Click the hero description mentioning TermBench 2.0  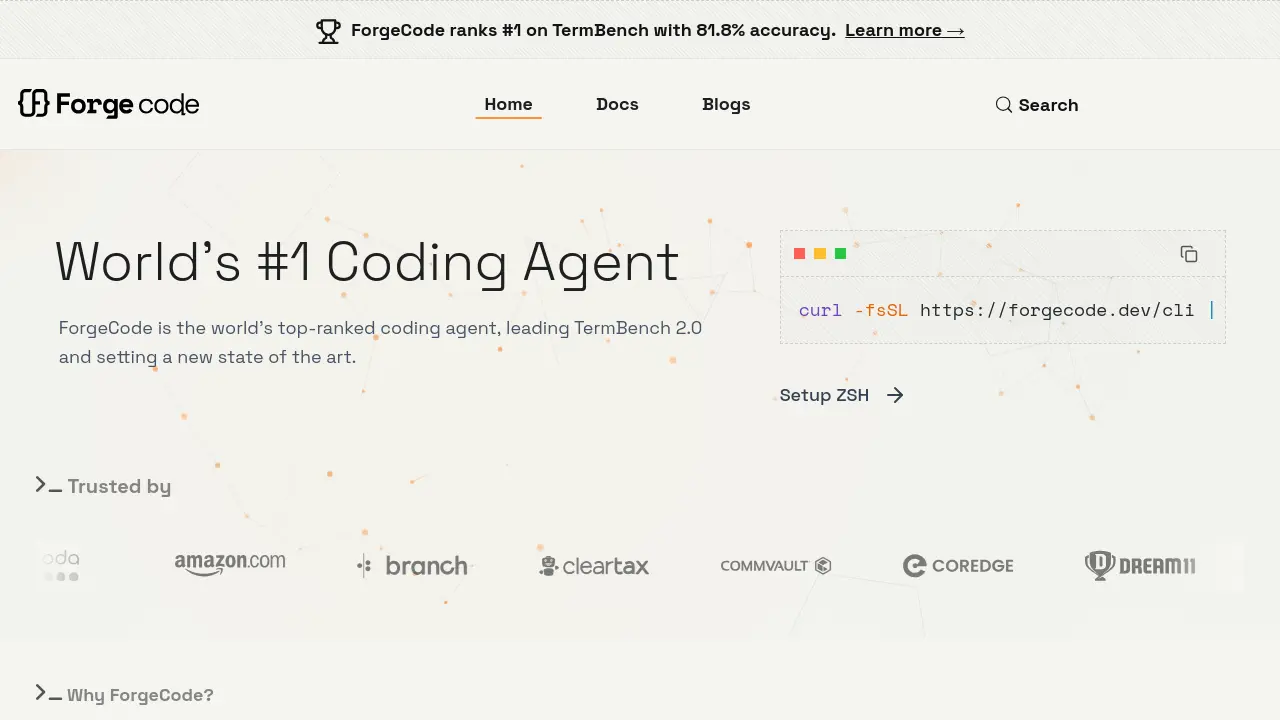[380, 342]
